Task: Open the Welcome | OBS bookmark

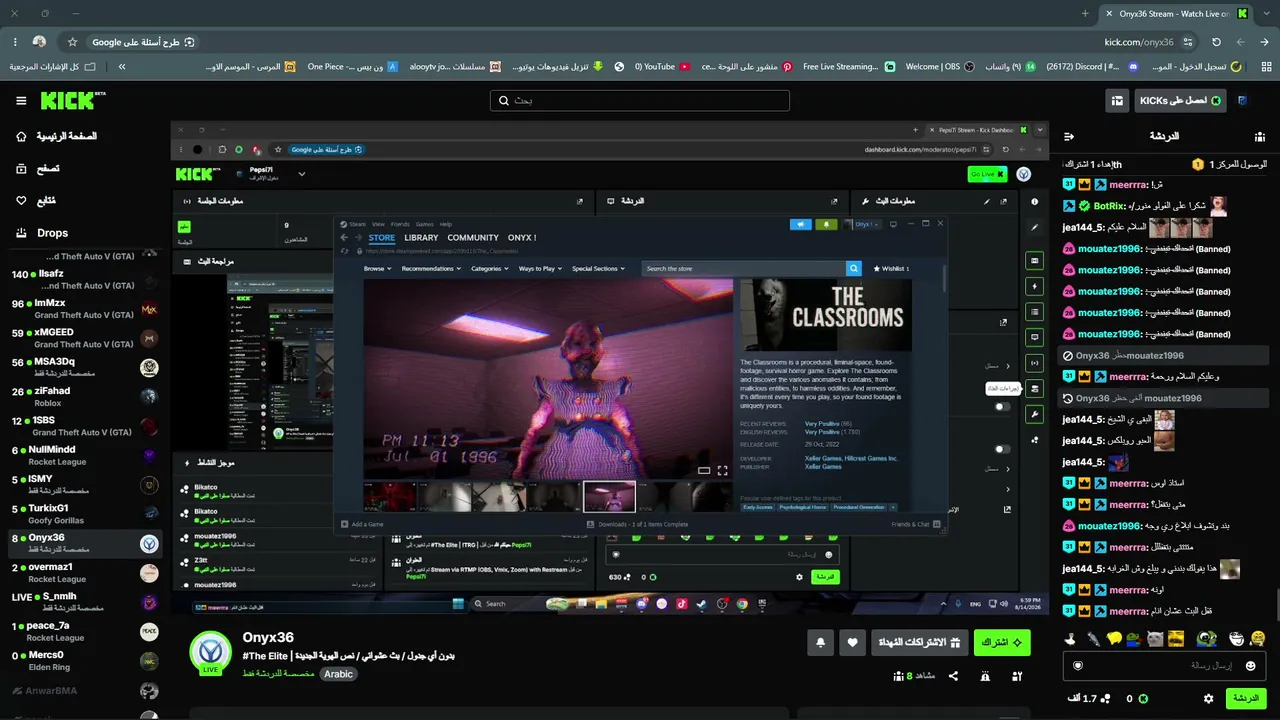Action: pos(940,67)
